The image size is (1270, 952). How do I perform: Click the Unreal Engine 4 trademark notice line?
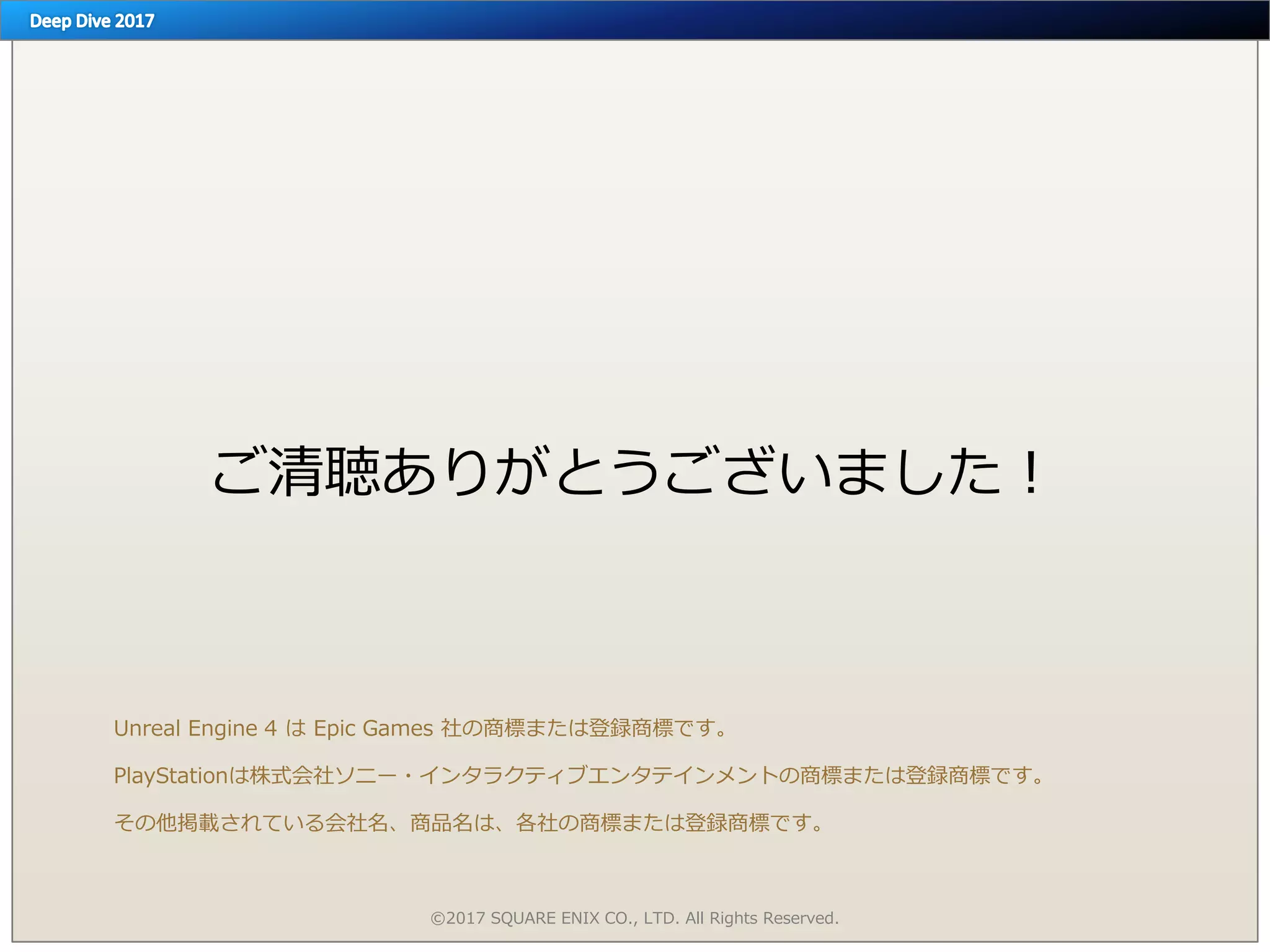click(420, 728)
